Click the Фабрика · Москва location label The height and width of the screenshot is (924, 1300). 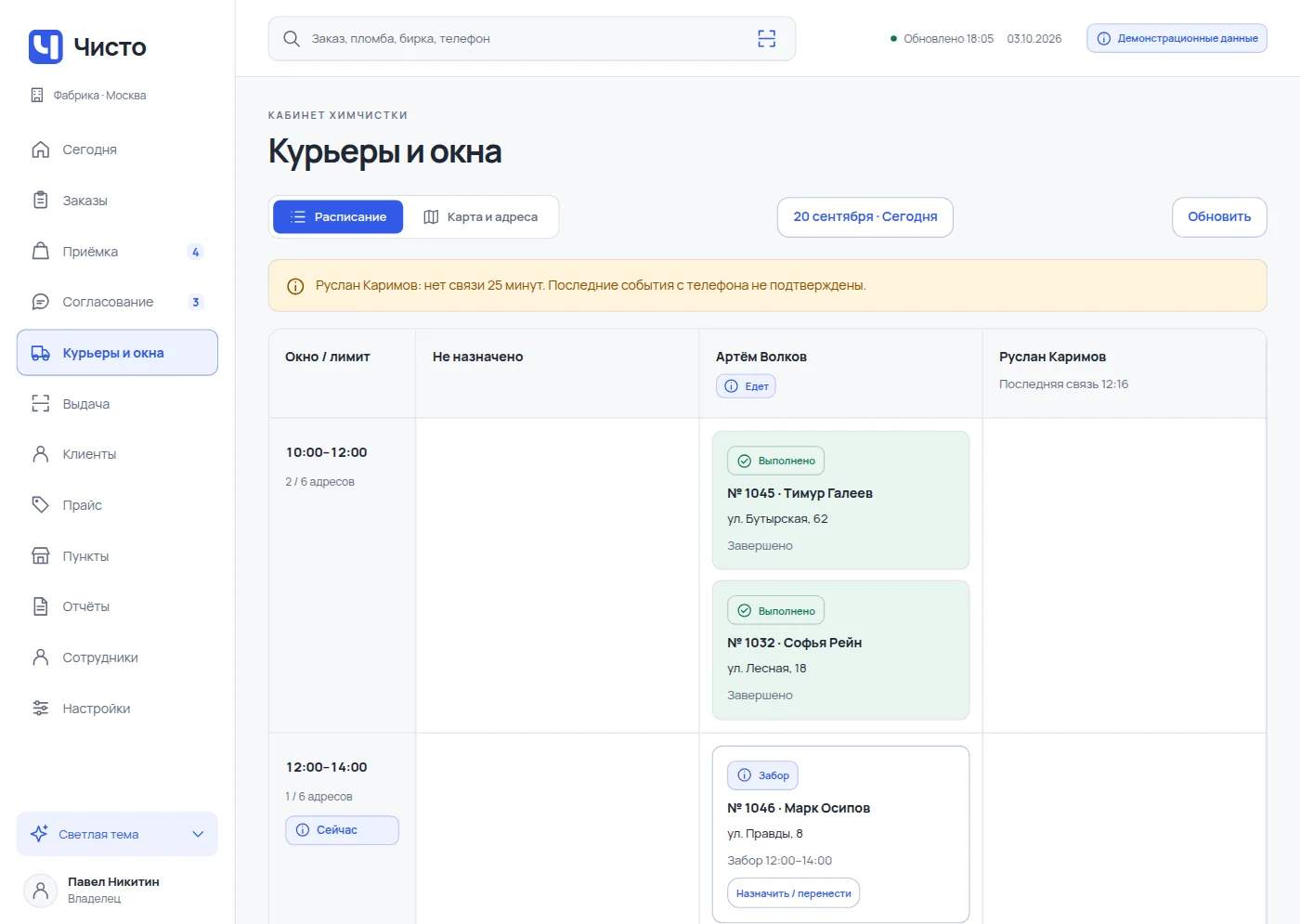[99, 96]
